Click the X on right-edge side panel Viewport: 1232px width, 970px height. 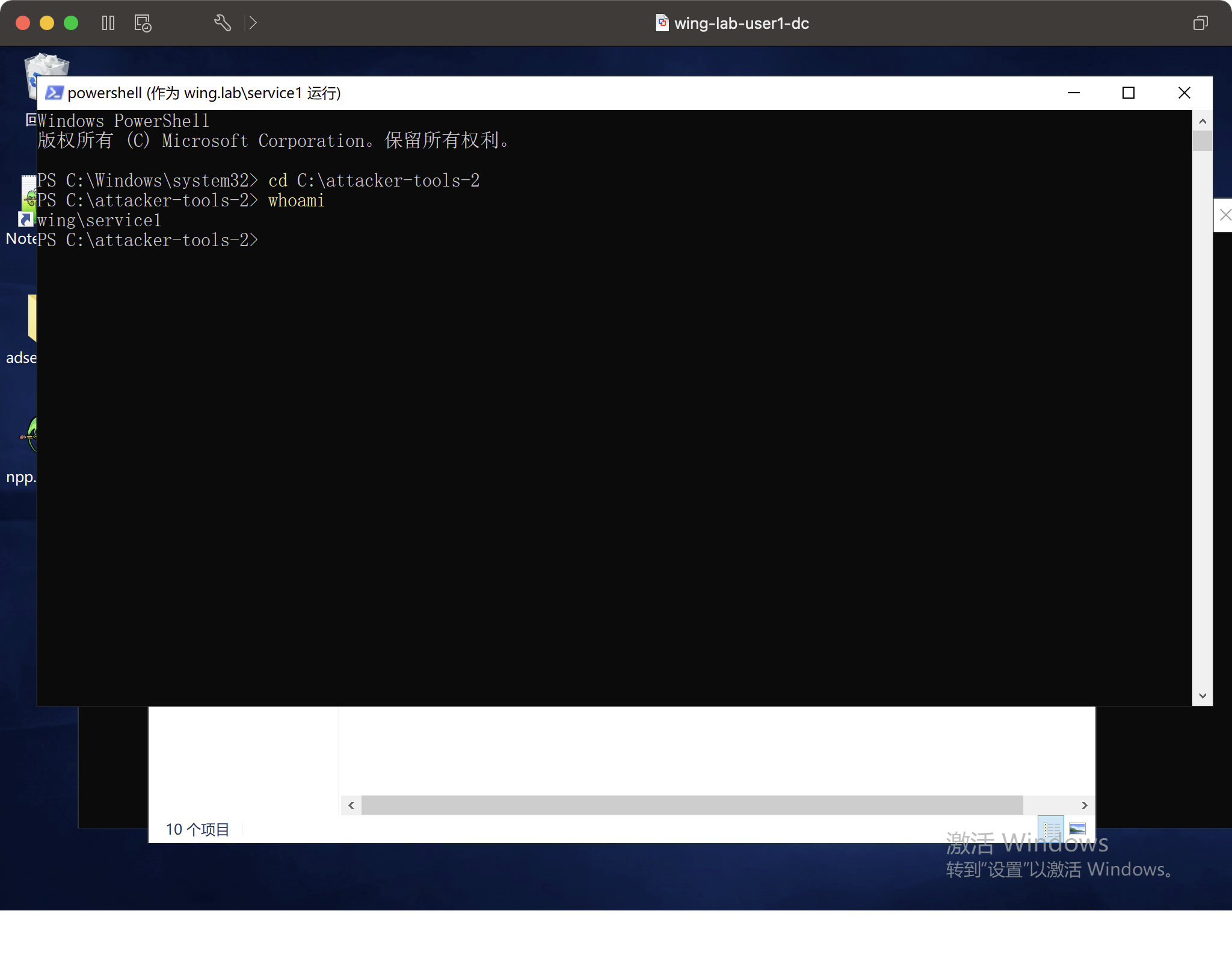coord(1225,215)
